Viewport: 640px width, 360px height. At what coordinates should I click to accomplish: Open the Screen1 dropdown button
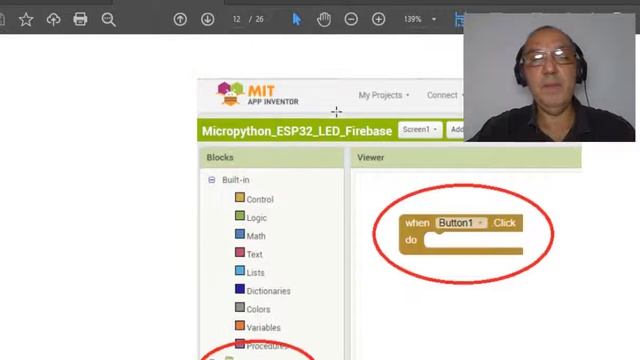pyautogui.click(x=420, y=130)
